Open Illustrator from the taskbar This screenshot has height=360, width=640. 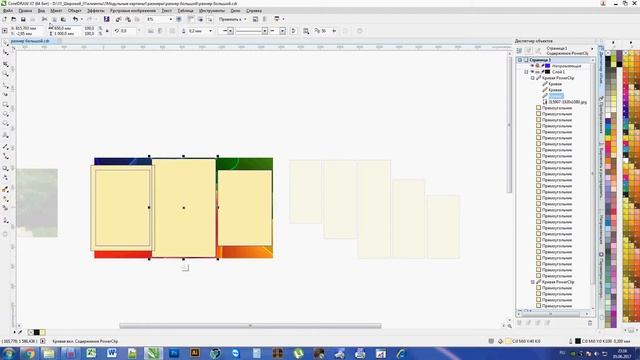click(195, 353)
